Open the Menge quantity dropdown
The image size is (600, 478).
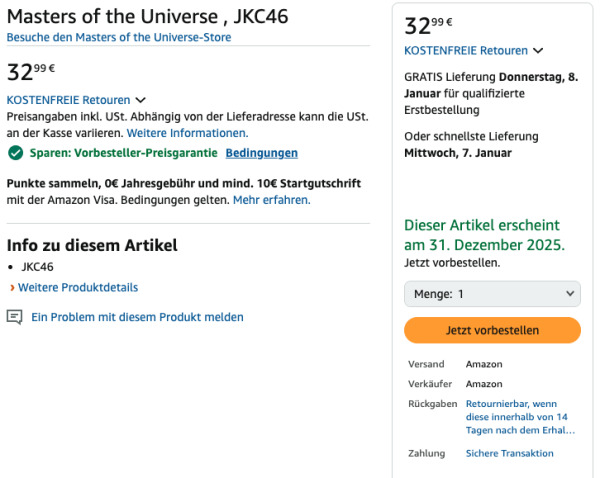coord(492,294)
